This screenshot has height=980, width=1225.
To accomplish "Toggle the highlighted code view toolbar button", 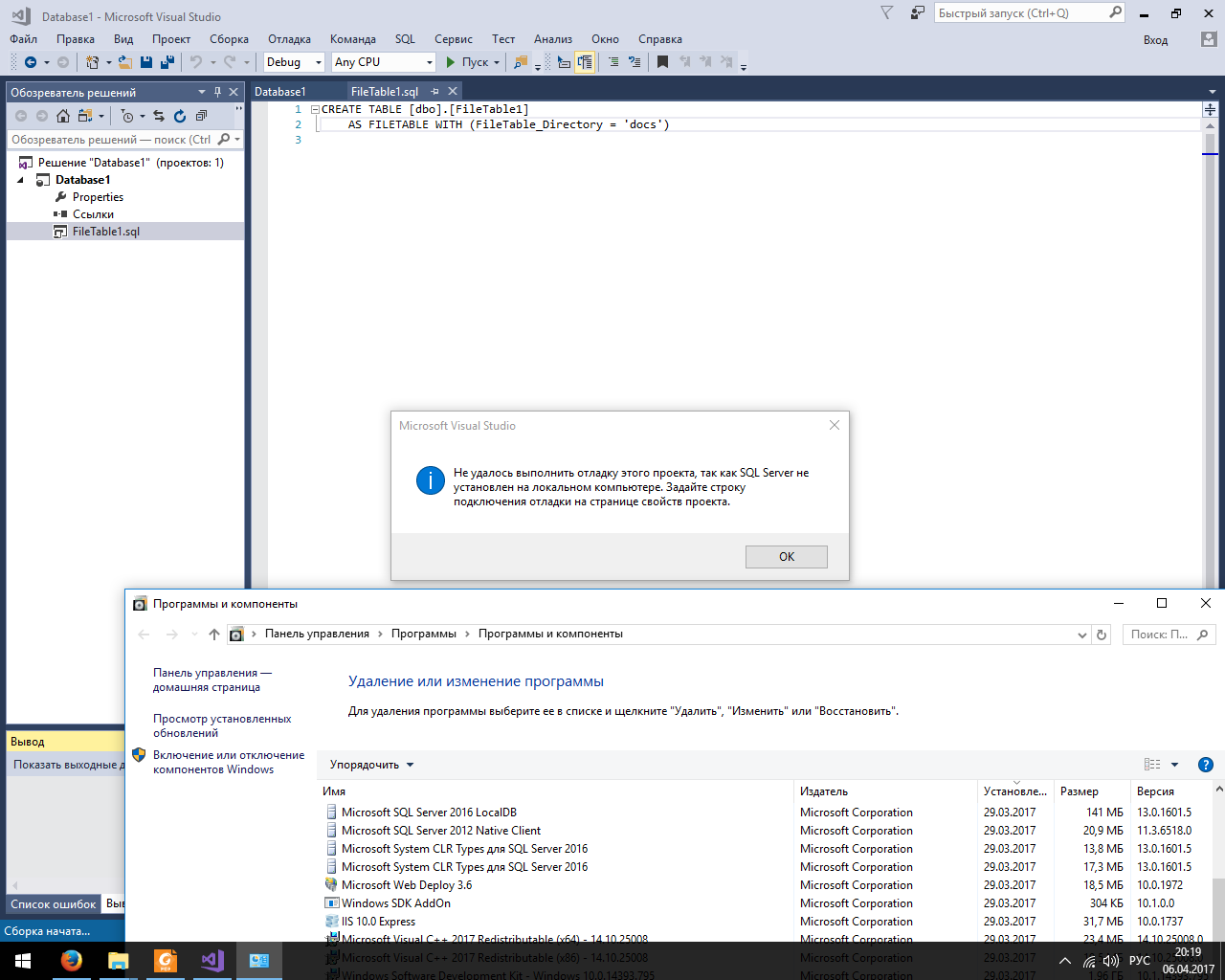I will click(x=585, y=62).
